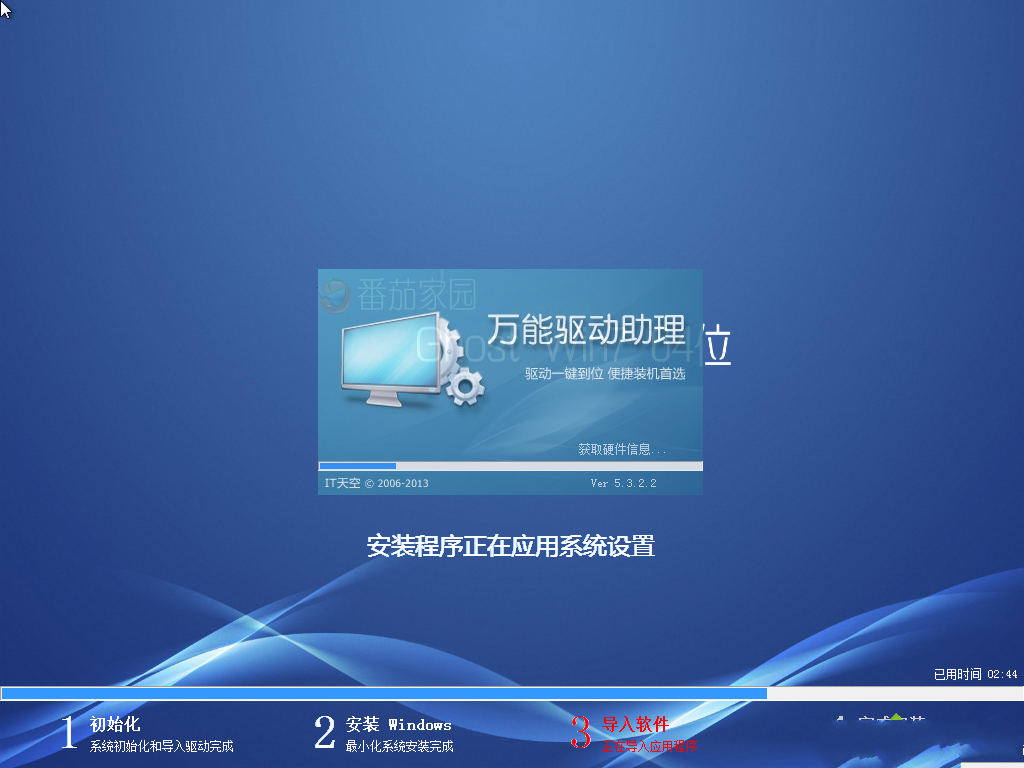The height and width of the screenshot is (768, 1024).
Task: Click the IT天空 copyright label
Action: [347, 483]
